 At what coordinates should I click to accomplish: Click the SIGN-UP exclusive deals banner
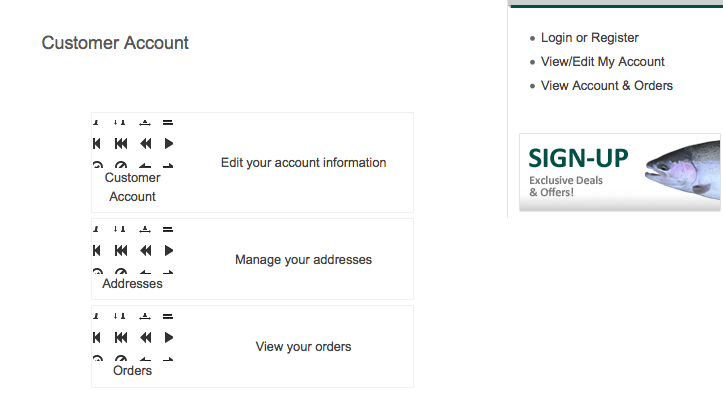point(618,171)
